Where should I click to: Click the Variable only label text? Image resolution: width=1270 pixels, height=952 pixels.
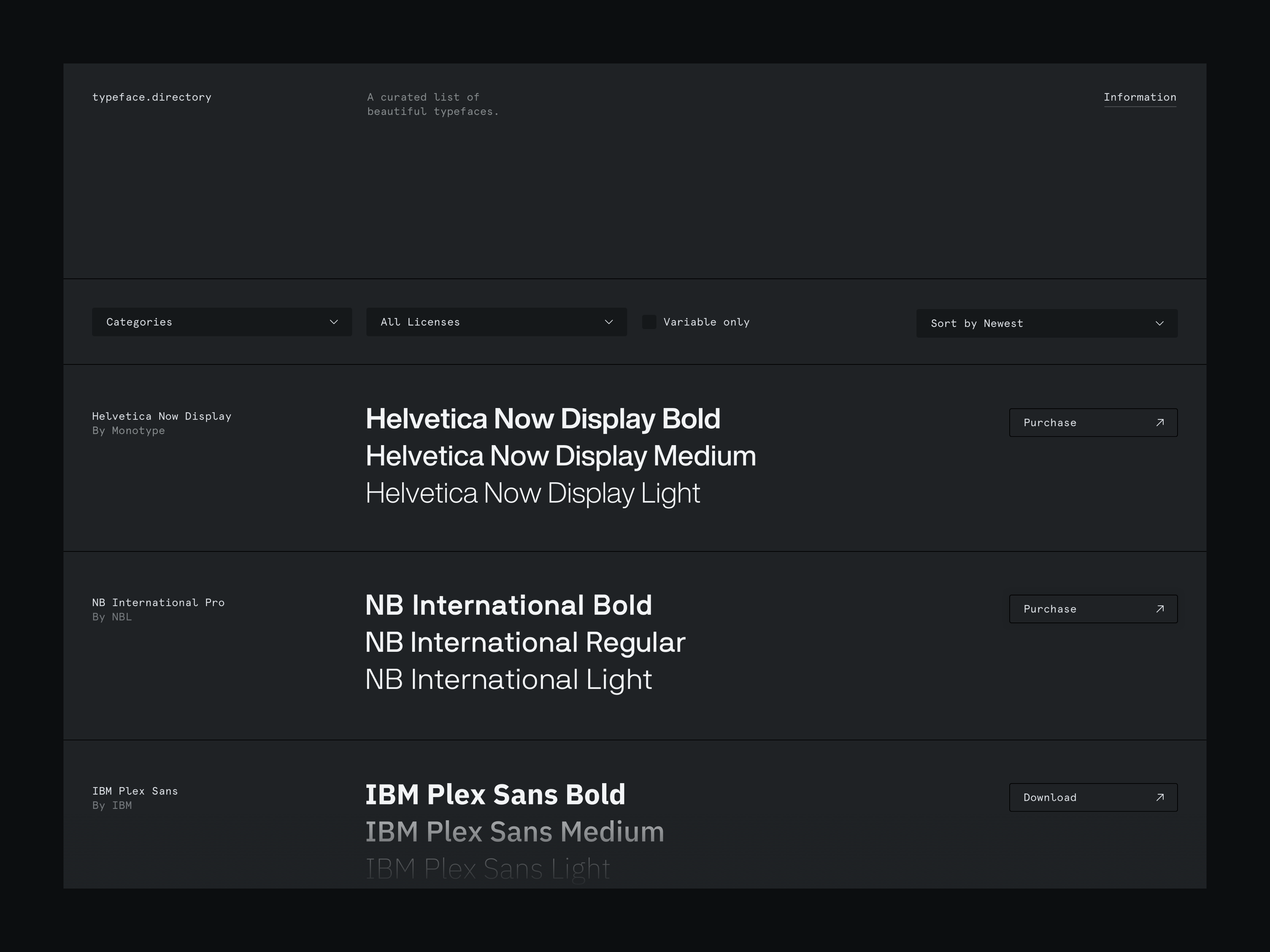[x=706, y=322]
